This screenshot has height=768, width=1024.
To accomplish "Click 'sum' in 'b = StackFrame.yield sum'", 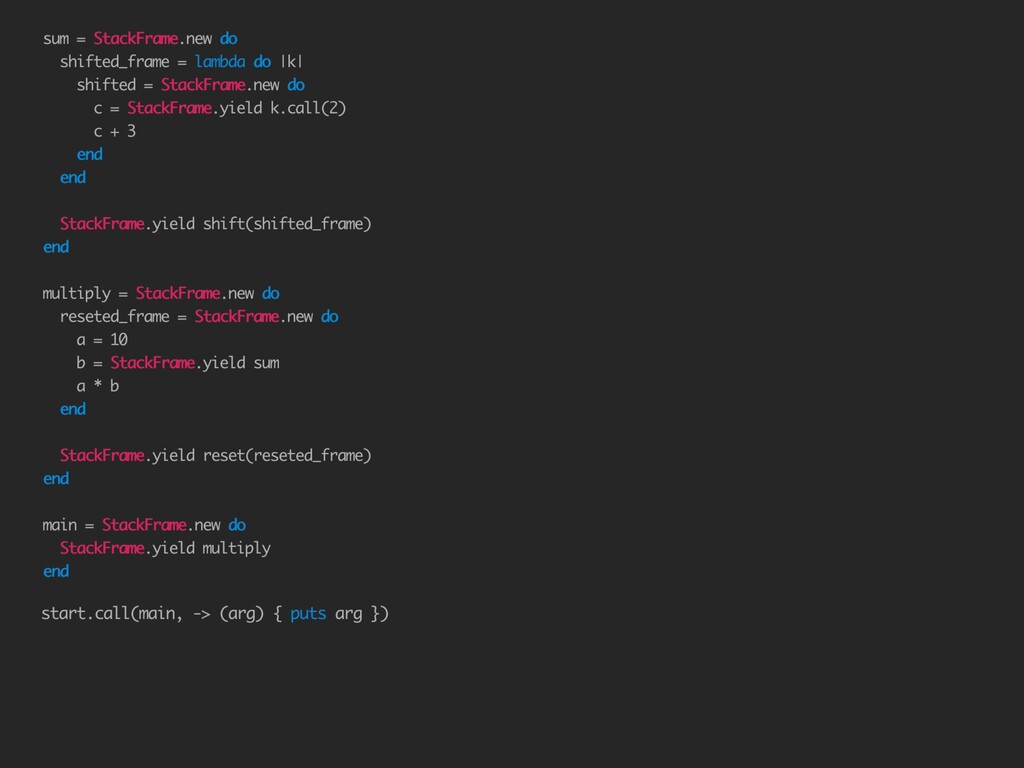I will point(266,363).
